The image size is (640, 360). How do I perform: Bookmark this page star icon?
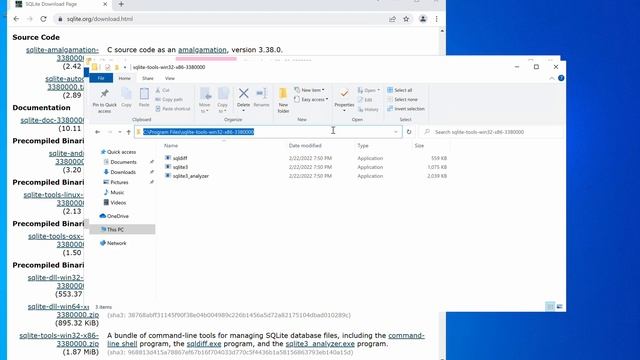[406, 19]
